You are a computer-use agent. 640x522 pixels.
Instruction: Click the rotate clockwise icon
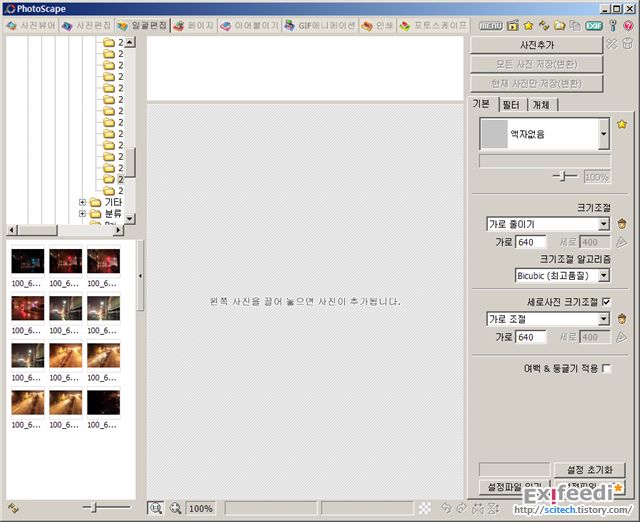point(462,508)
